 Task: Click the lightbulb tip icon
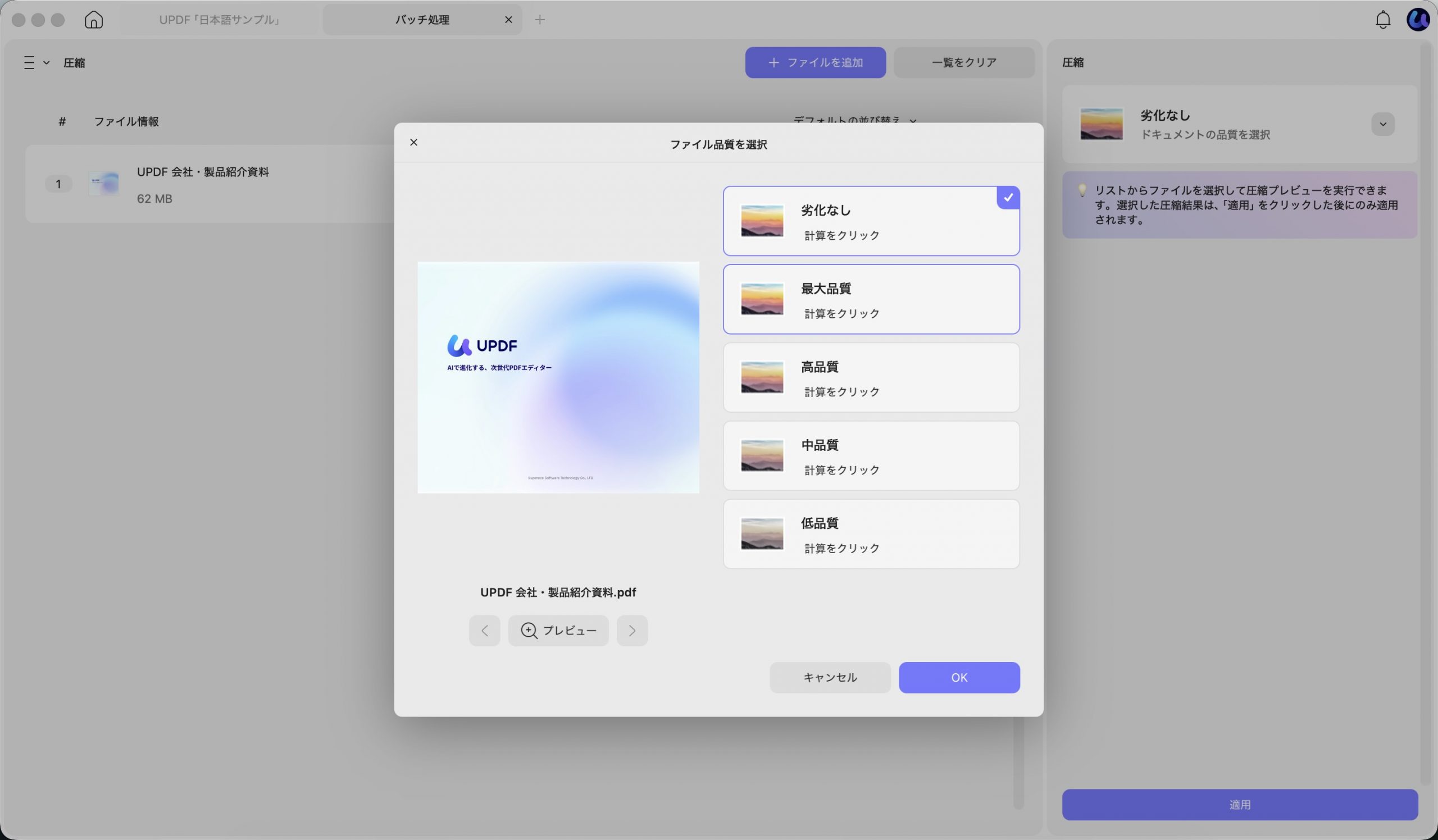(1081, 190)
